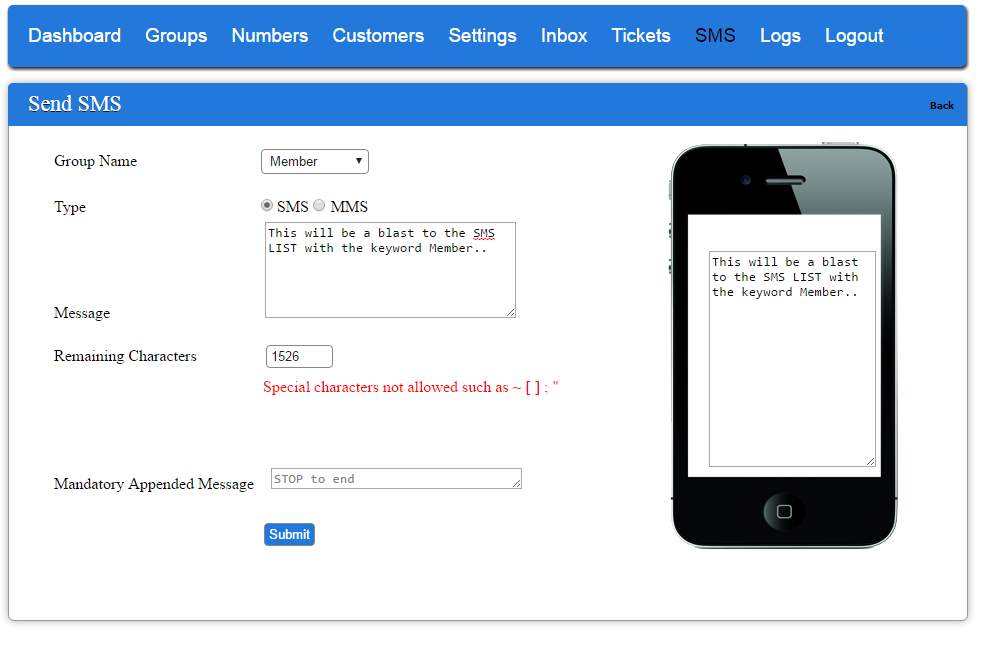
Task: Focus the Mandatory Appended Message box
Action: coord(396,479)
